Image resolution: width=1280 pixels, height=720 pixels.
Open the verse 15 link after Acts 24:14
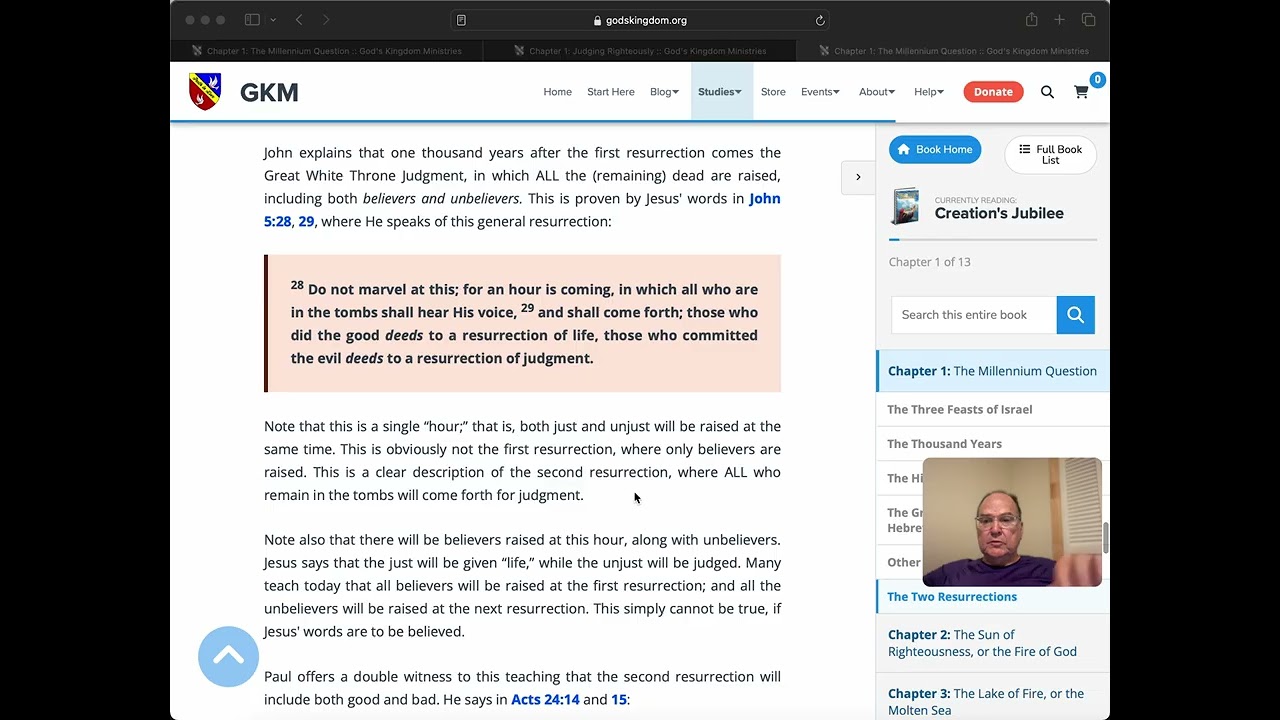(619, 700)
